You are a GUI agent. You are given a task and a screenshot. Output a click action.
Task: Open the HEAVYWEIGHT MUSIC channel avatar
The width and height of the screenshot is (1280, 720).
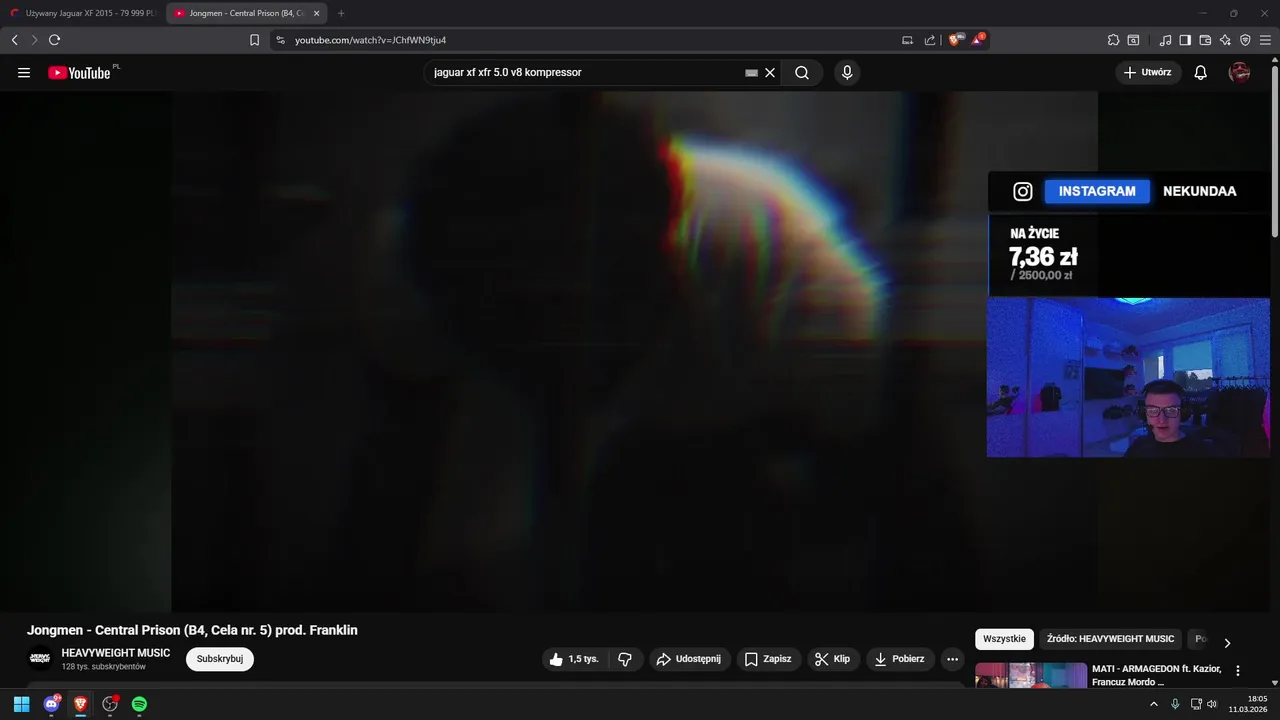[x=40, y=658]
